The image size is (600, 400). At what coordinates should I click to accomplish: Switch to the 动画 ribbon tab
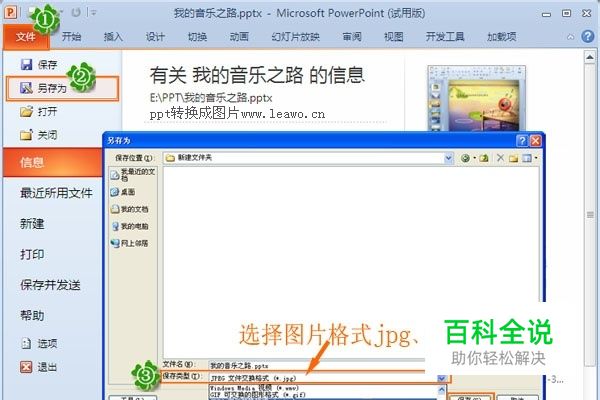pyautogui.click(x=239, y=37)
